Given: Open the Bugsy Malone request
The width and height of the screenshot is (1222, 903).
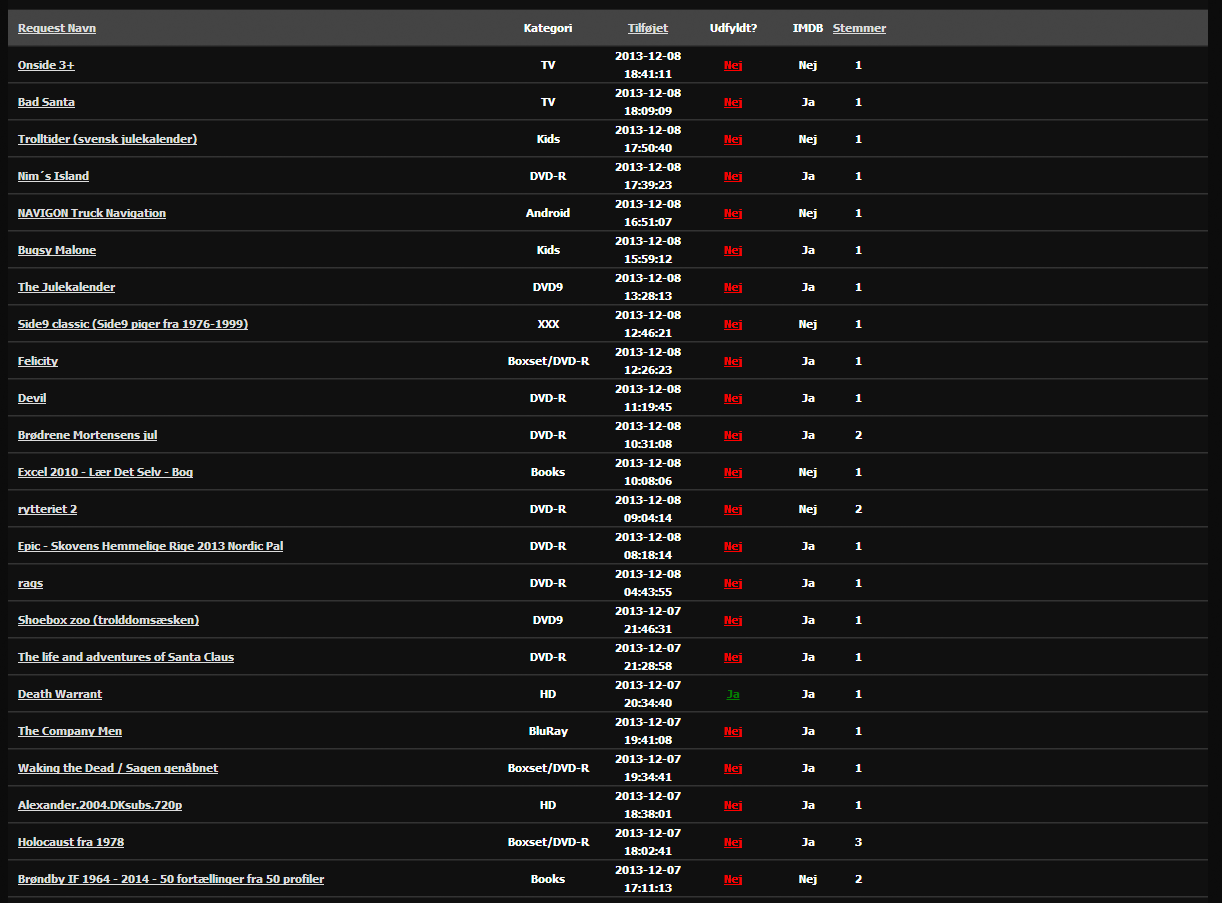Looking at the screenshot, I should click(x=57, y=250).
